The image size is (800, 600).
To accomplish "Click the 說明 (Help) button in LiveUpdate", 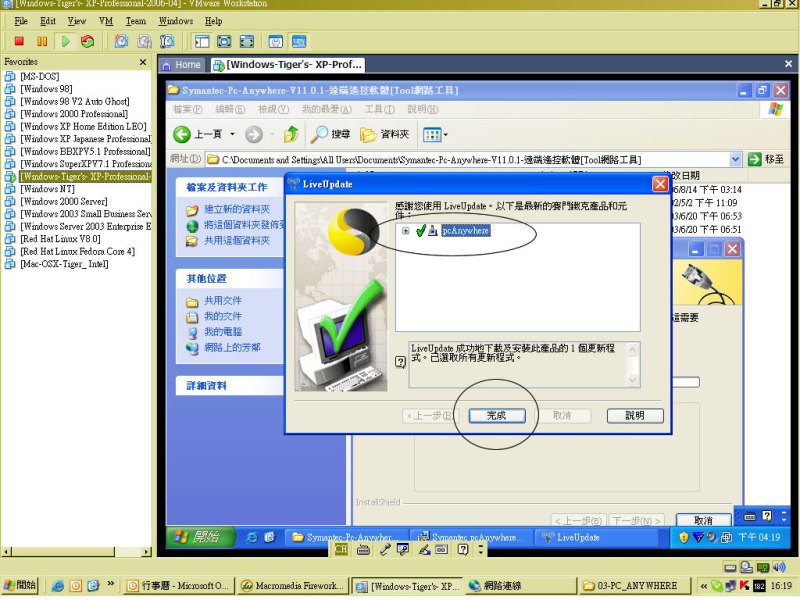I will point(635,415).
